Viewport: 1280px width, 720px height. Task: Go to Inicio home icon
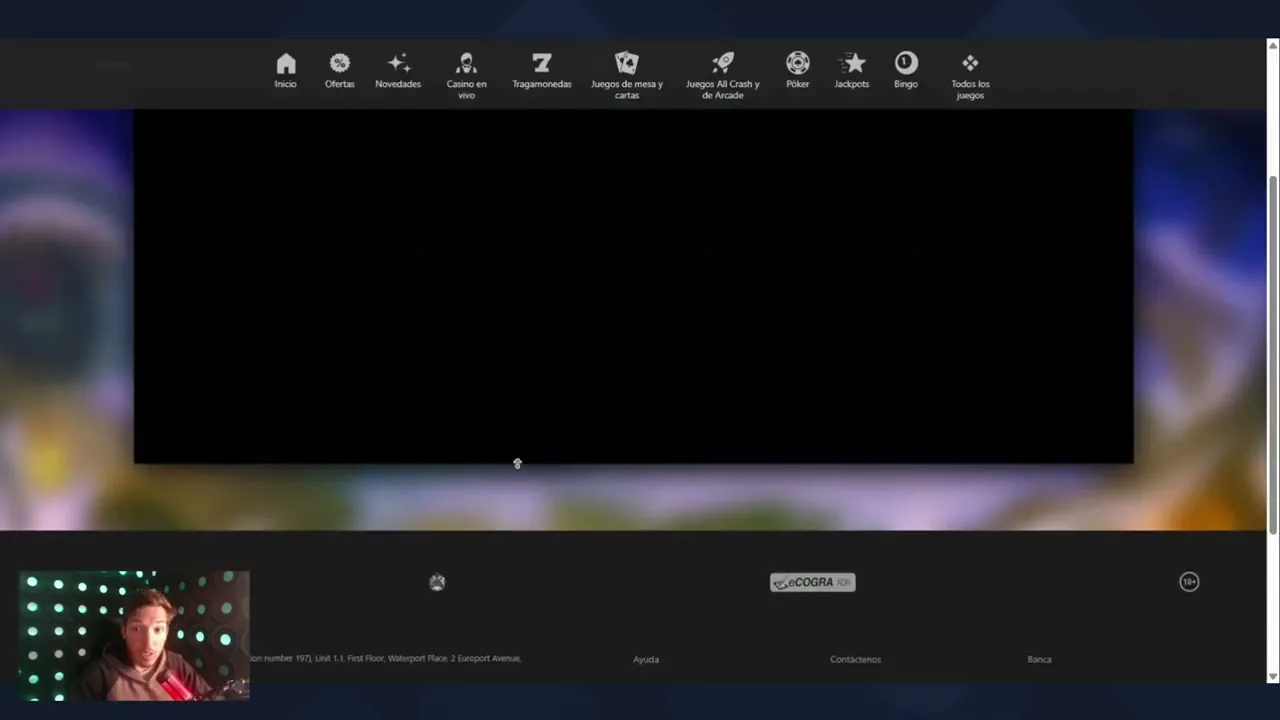[286, 64]
